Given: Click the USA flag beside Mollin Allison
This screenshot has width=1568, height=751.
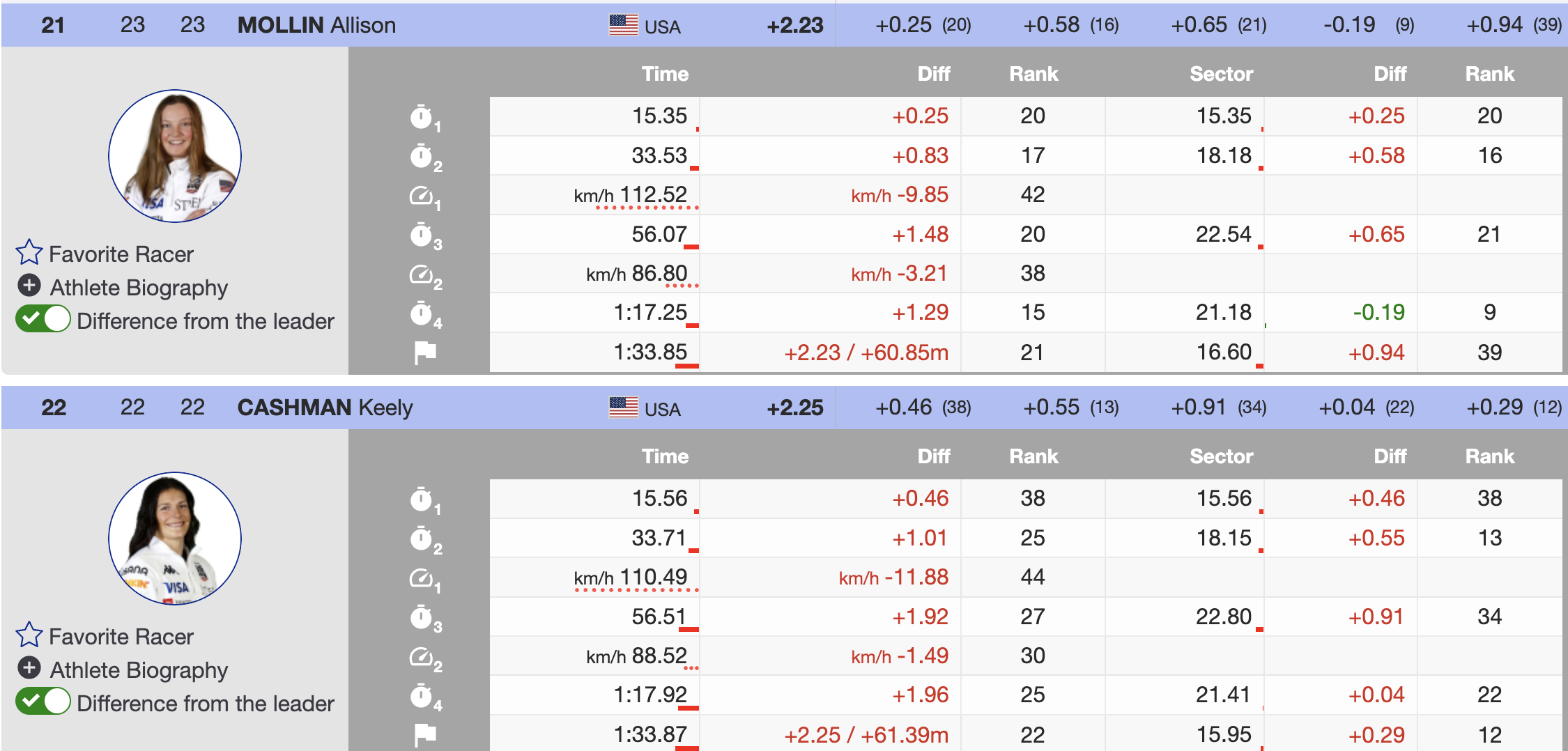Looking at the screenshot, I should [623, 25].
